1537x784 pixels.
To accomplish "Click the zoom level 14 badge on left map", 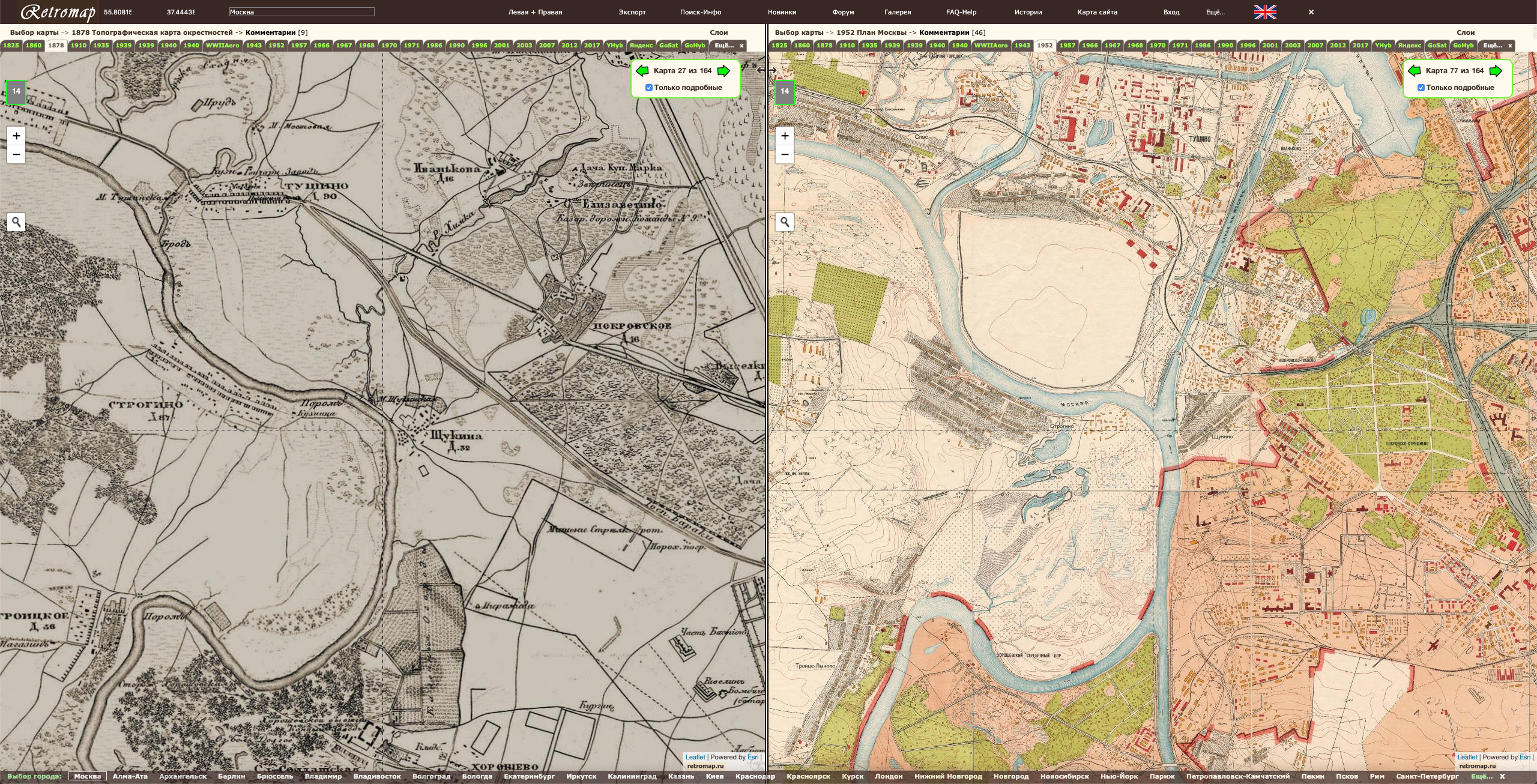I will click(16, 92).
